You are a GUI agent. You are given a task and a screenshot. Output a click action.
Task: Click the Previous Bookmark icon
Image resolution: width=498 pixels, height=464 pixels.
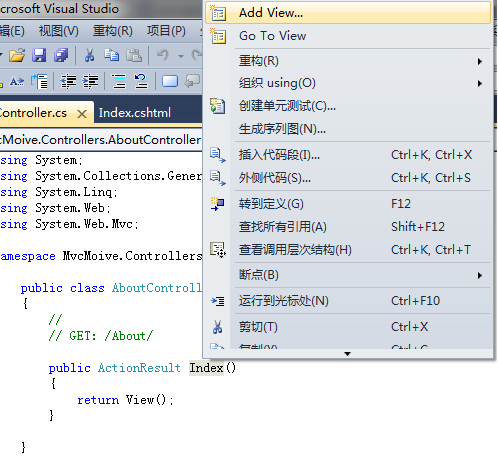click(193, 81)
